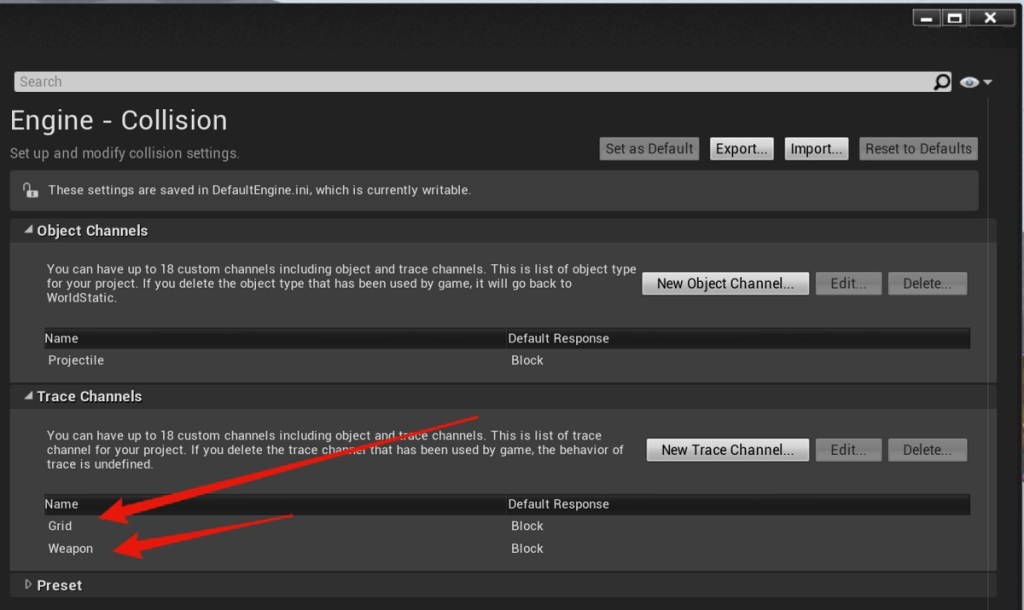Open the eye icon view options dropdown
The height and width of the screenshot is (610, 1024).
click(975, 82)
